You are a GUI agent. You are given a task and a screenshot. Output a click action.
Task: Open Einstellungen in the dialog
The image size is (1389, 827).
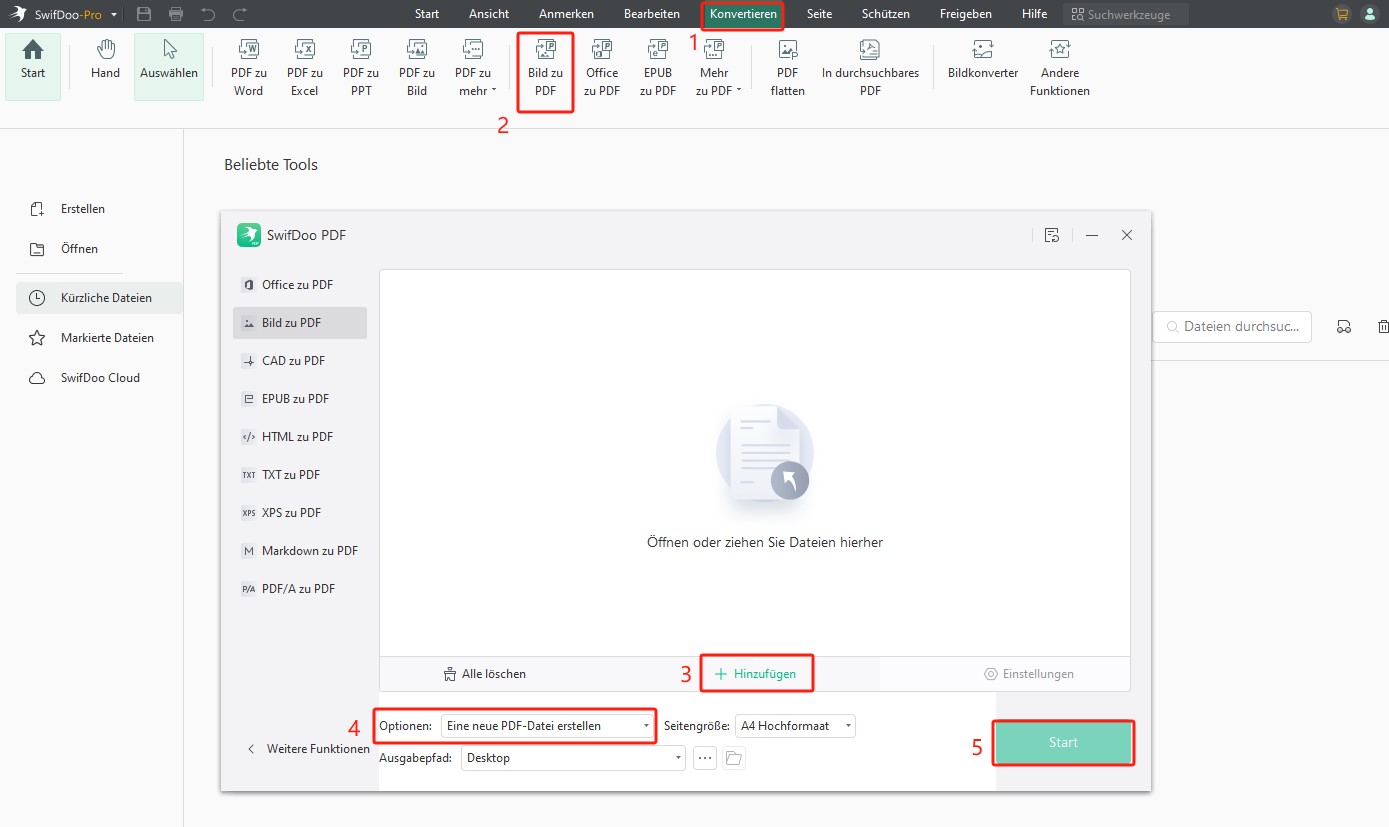pyautogui.click(x=1029, y=674)
